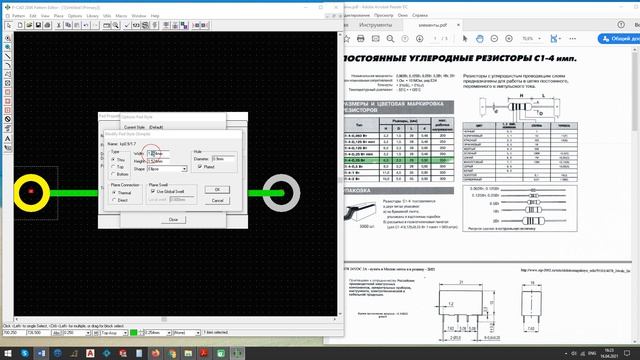Click the Acrobat selection arrow tool
The width and height of the screenshot is (640, 360).
[x=465, y=38]
